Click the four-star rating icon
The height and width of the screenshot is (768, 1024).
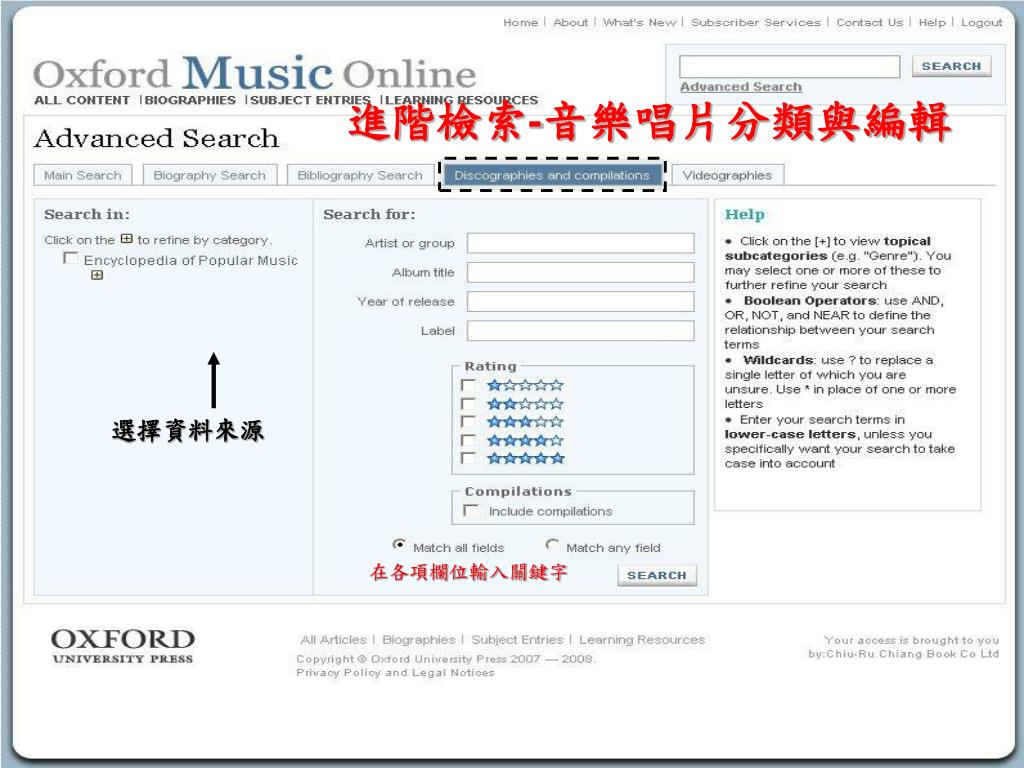[x=525, y=440]
